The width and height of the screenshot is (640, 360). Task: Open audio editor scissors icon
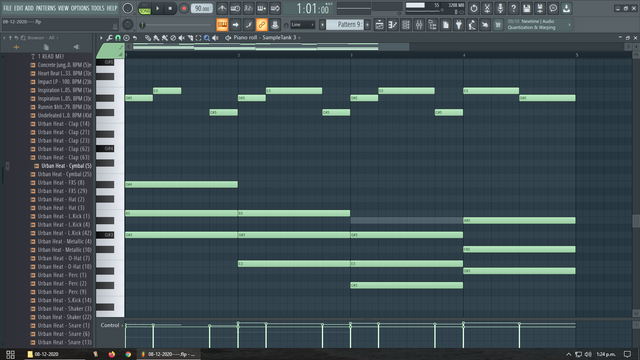click(487, 8)
